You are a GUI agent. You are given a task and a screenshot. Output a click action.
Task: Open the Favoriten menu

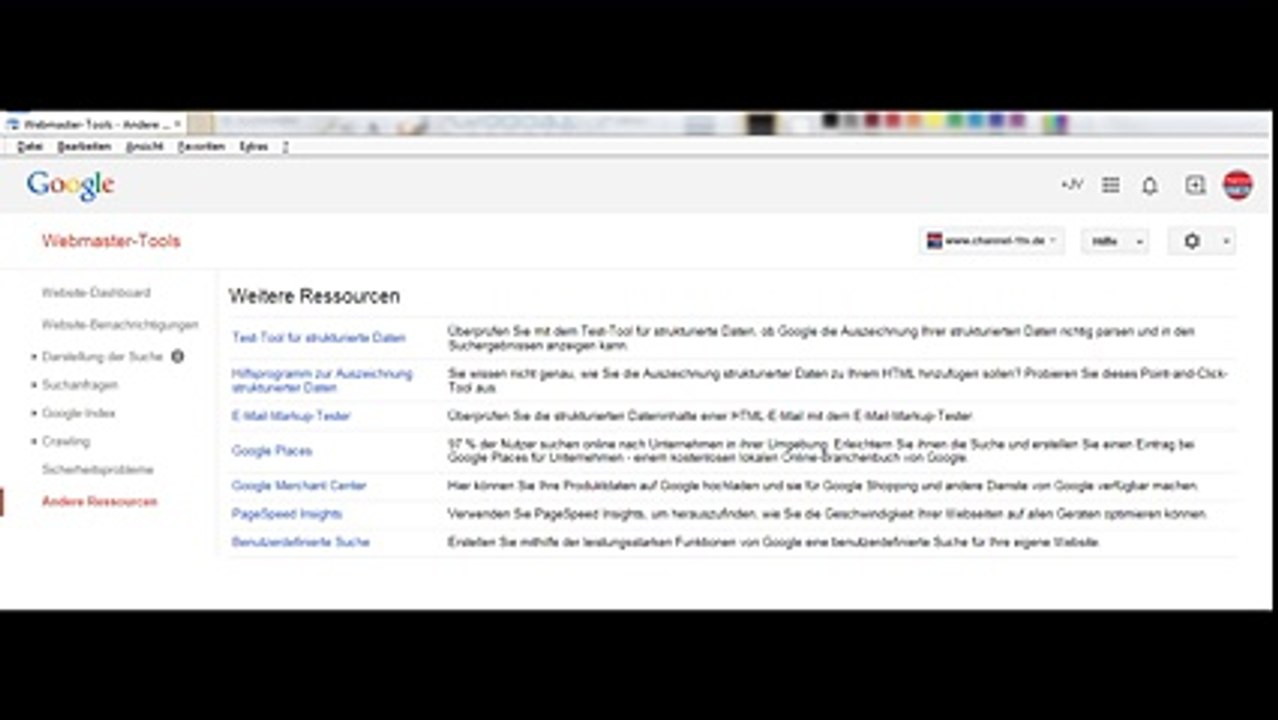click(201, 146)
